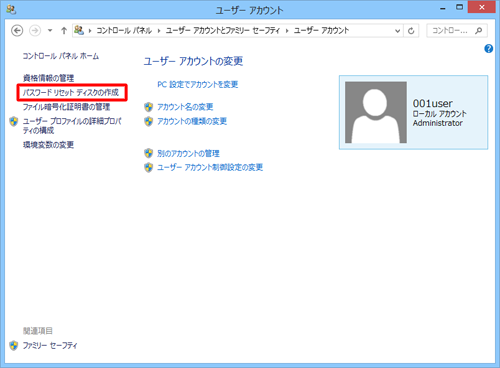Screen dimensions: 500x368
Task: Go up one level with the Up arrow
Action: pyautogui.click(x=64, y=31)
